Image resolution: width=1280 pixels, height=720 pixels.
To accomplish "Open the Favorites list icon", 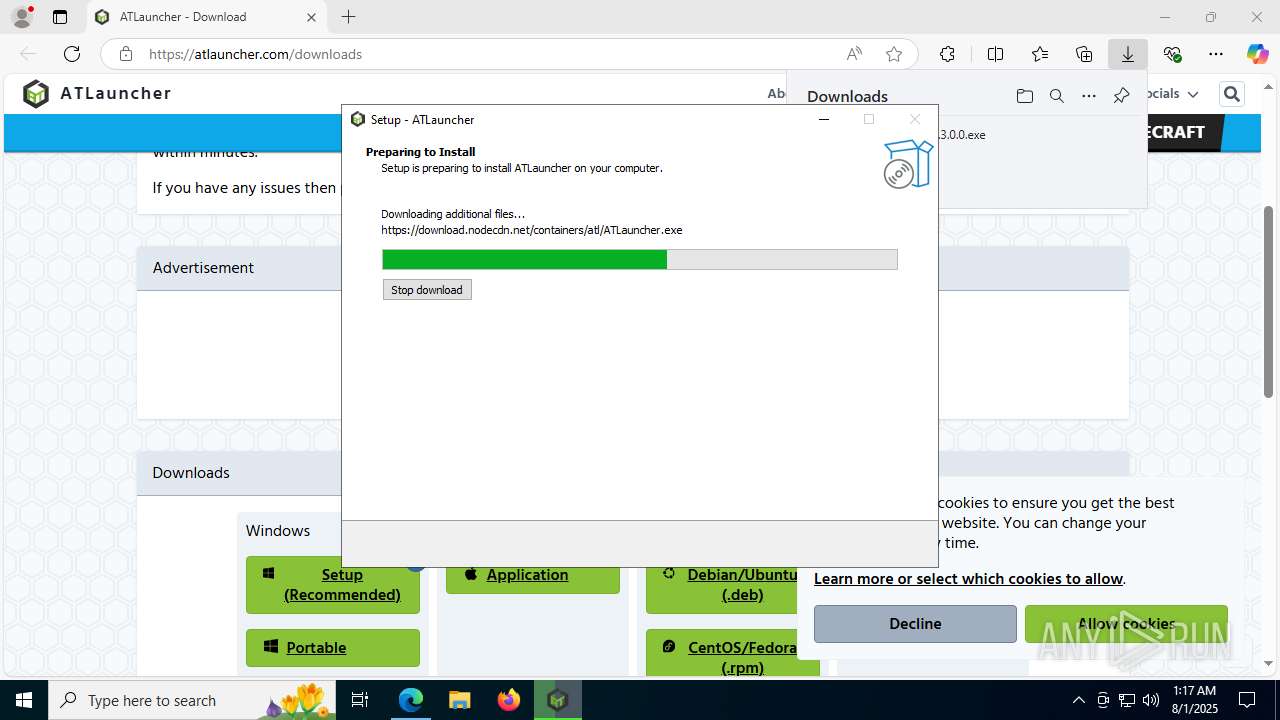I will [x=1040, y=54].
